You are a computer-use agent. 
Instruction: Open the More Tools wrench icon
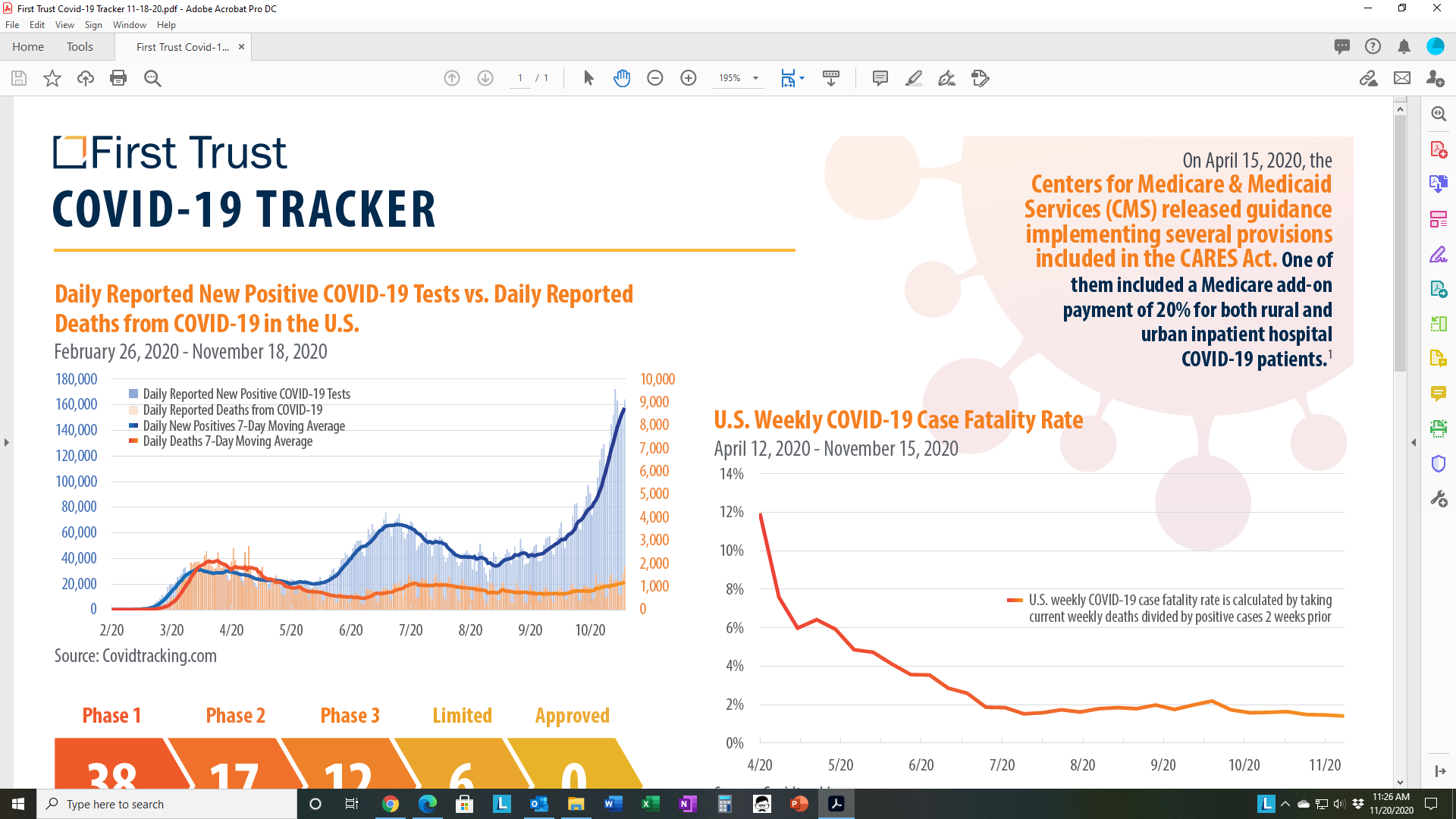[1439, 498]
